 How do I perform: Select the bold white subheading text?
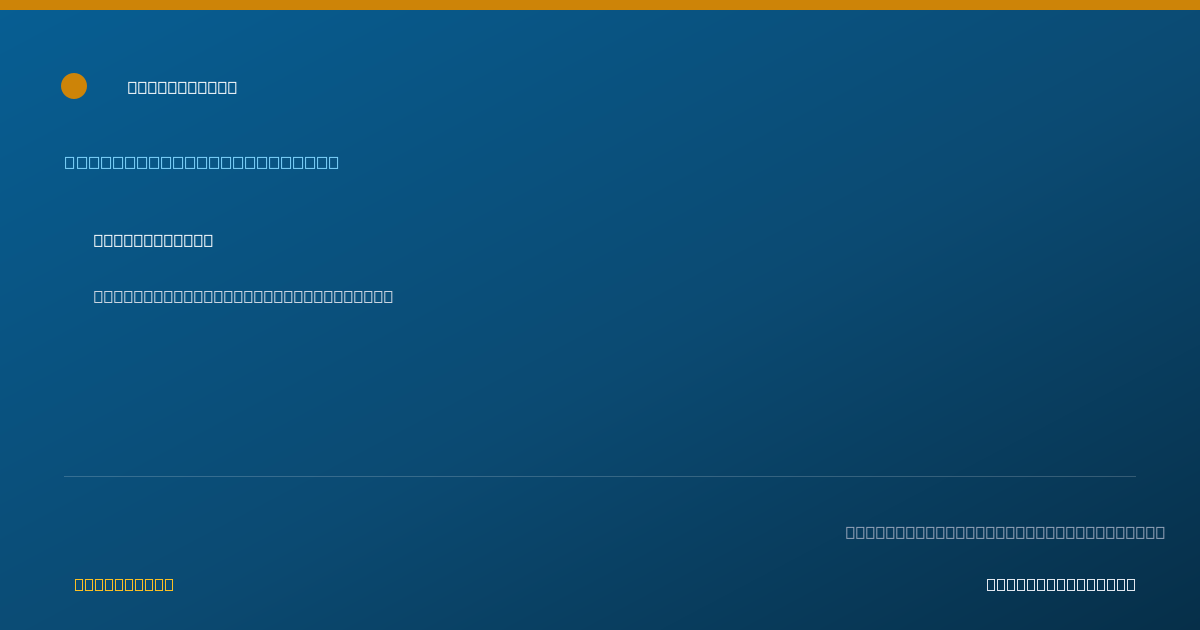coord(153,240)
